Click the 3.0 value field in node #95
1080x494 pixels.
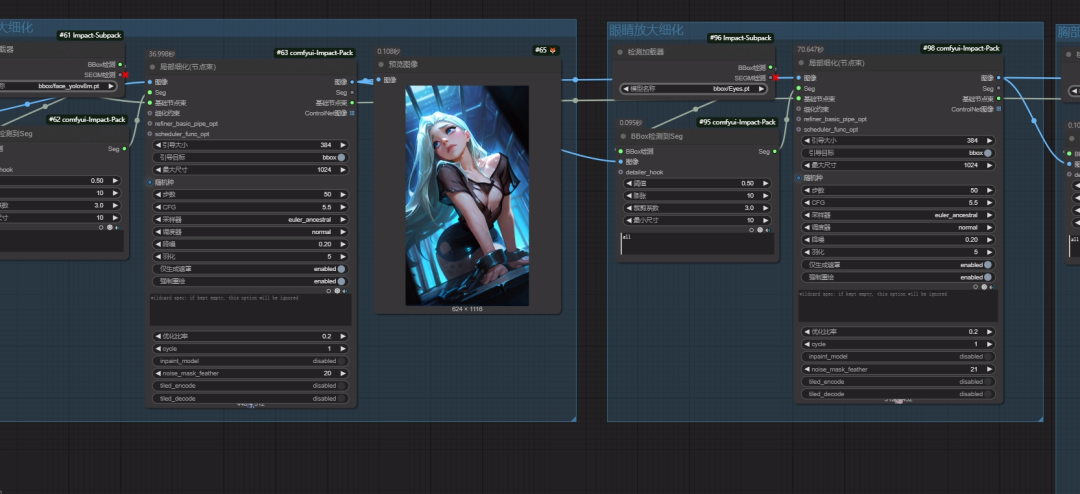tap(696, 208)
